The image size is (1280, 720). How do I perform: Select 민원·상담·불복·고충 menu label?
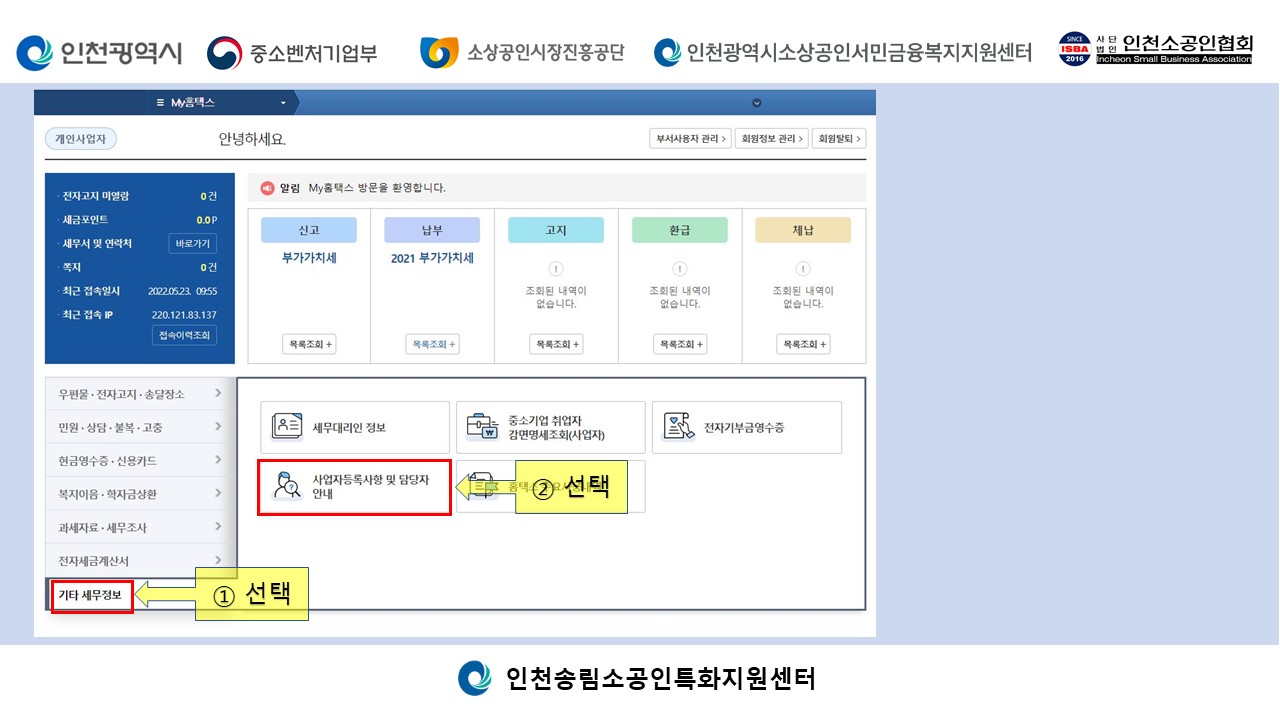(x=111, y=427)
